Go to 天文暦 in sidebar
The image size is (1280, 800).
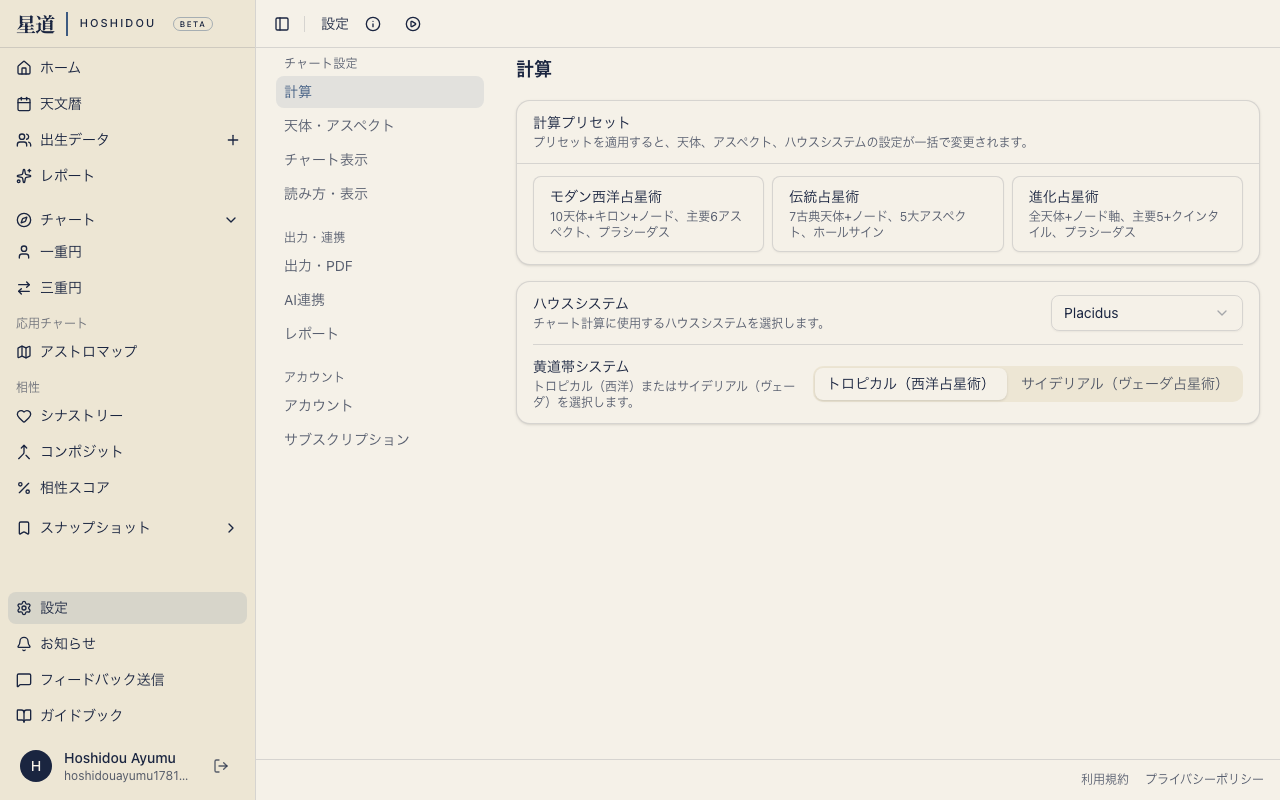pyautogui.click(x=127, y=104)
